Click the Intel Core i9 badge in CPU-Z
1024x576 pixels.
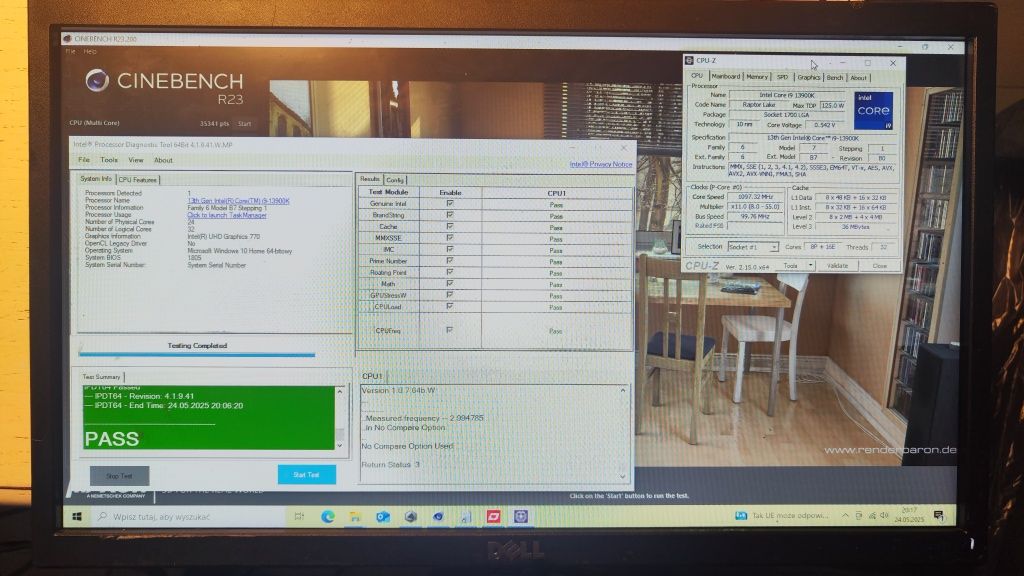pos(873,110)
